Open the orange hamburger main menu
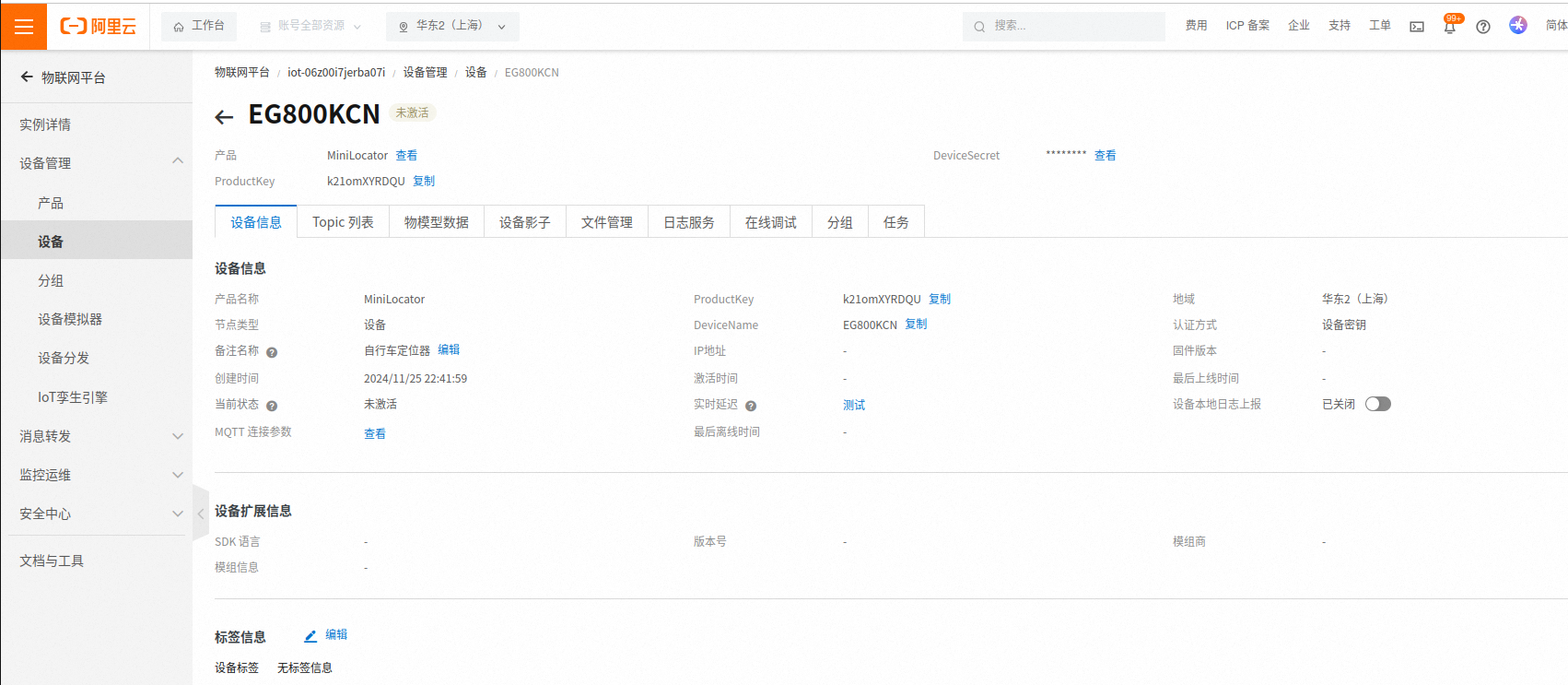 24,27
